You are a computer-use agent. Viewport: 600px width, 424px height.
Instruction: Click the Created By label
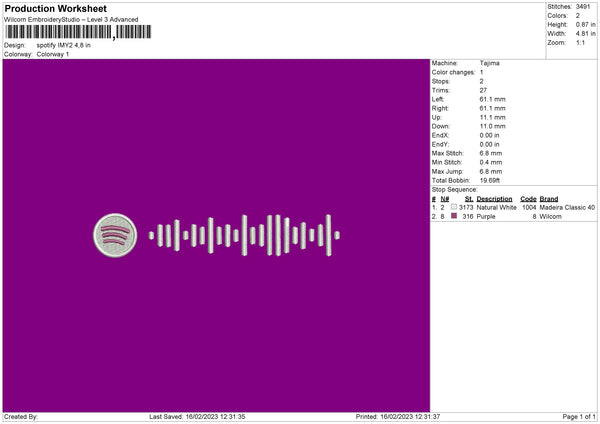point(21,417)
